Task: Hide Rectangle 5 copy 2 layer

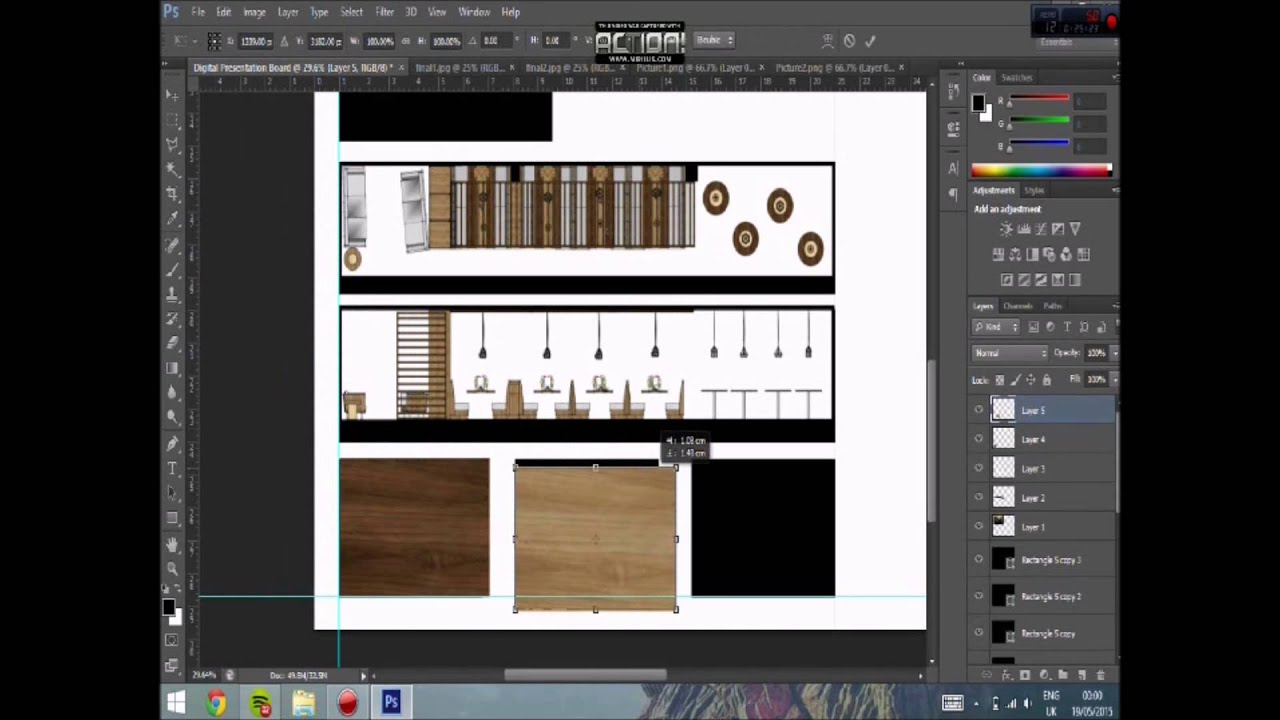Action: click(x=979, y=597)
